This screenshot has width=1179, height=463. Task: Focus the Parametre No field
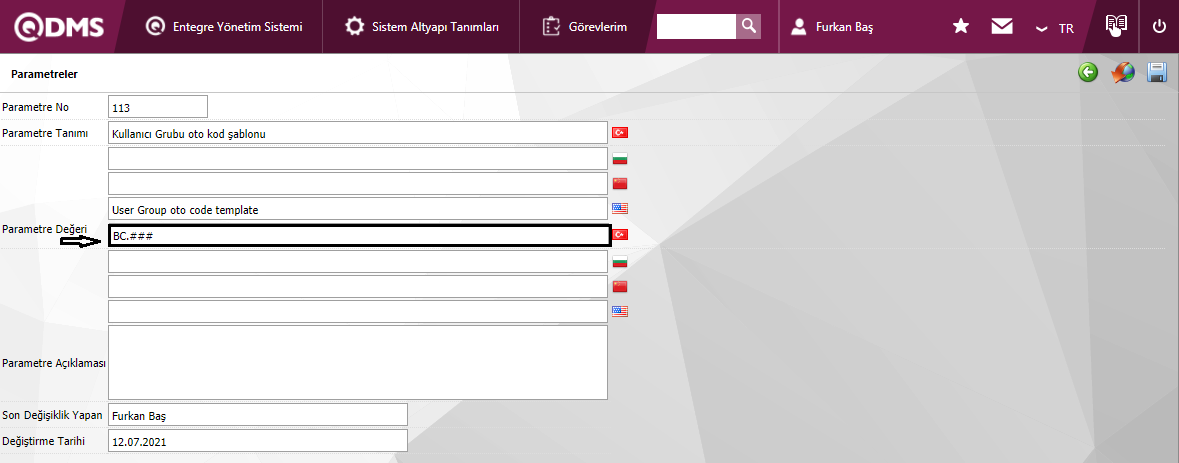click(x=157, y=107)
